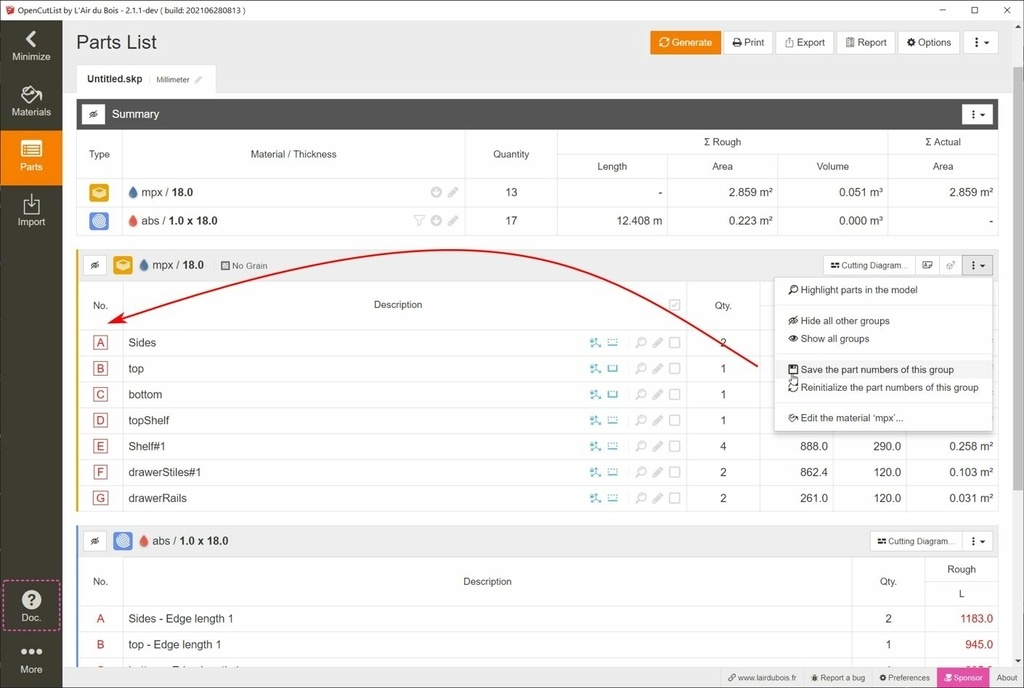Open the abs group three-dot dropdown
Image resolution: width=1024 pixels, height=688 pixels.
[x=978, y=541]
